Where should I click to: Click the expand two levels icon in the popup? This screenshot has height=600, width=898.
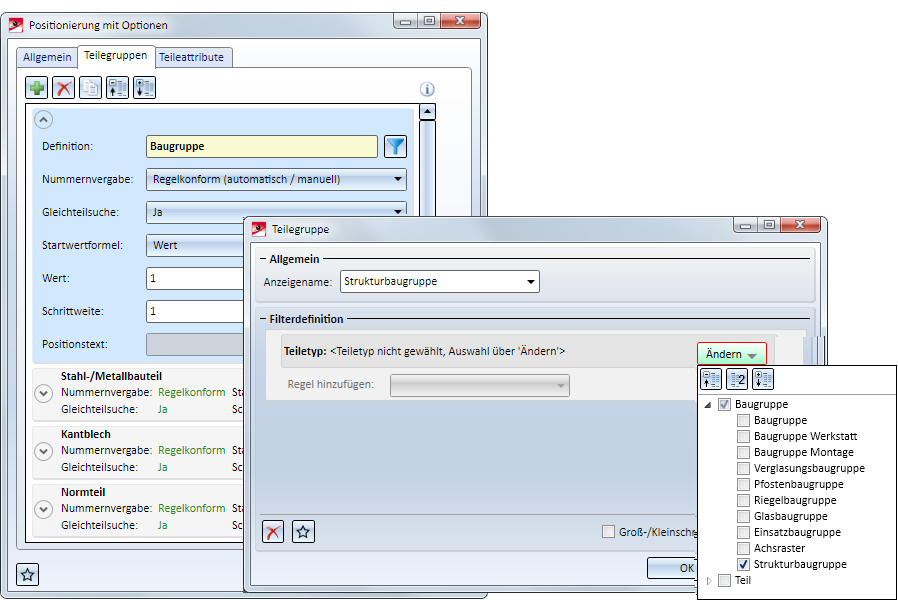pos(737,379)
